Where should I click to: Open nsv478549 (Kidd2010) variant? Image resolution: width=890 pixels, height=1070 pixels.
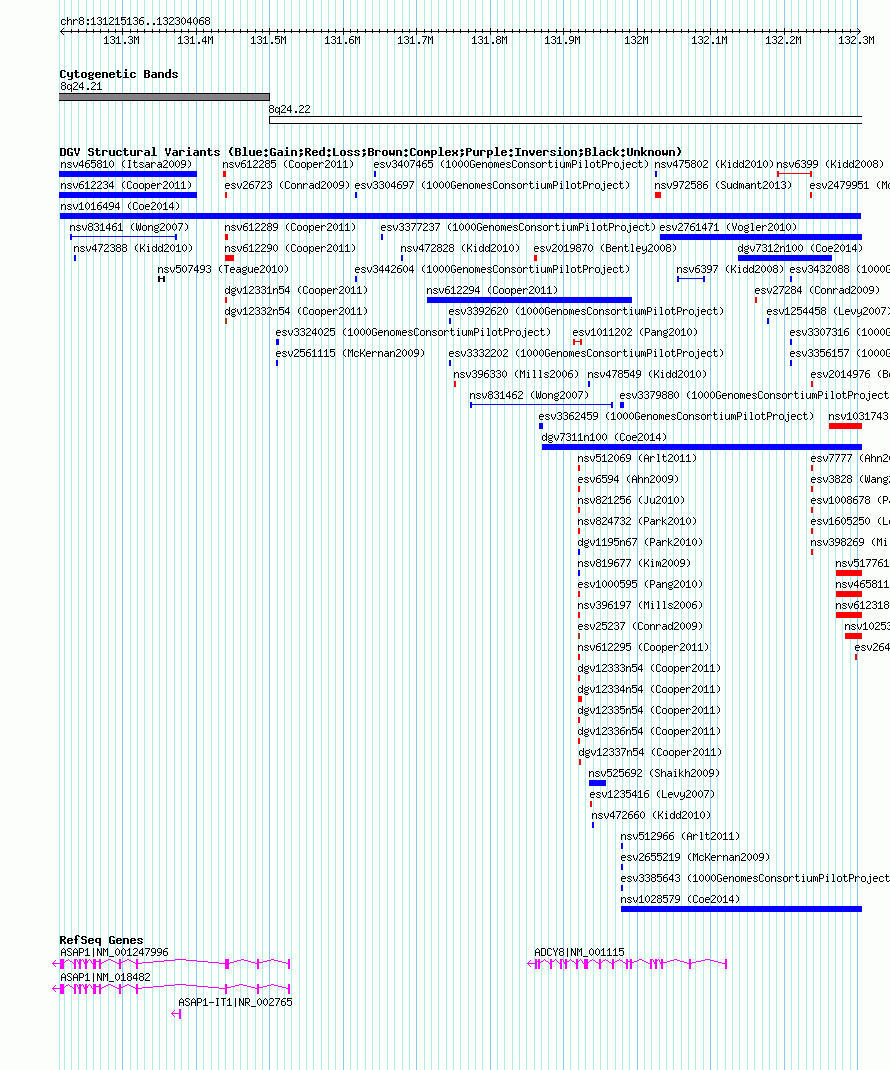647,375
